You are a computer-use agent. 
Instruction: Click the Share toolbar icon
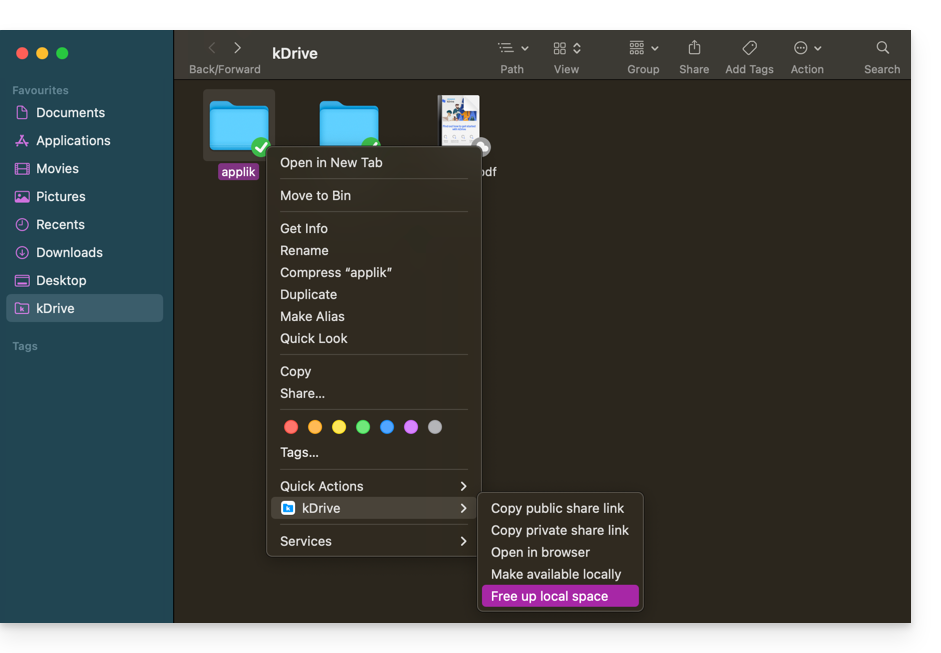coord(694,48)
